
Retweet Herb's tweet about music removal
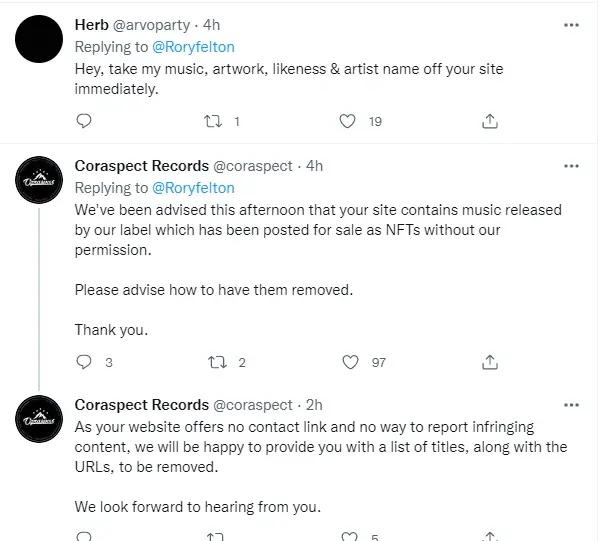[213, 121]
